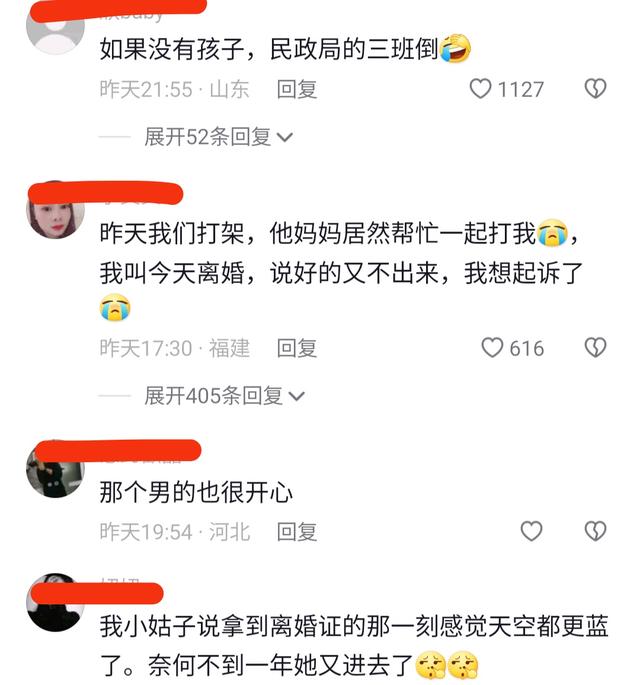Like the Hebei comment about the man
Screen dimensions: 640x685
click(531, 531)
